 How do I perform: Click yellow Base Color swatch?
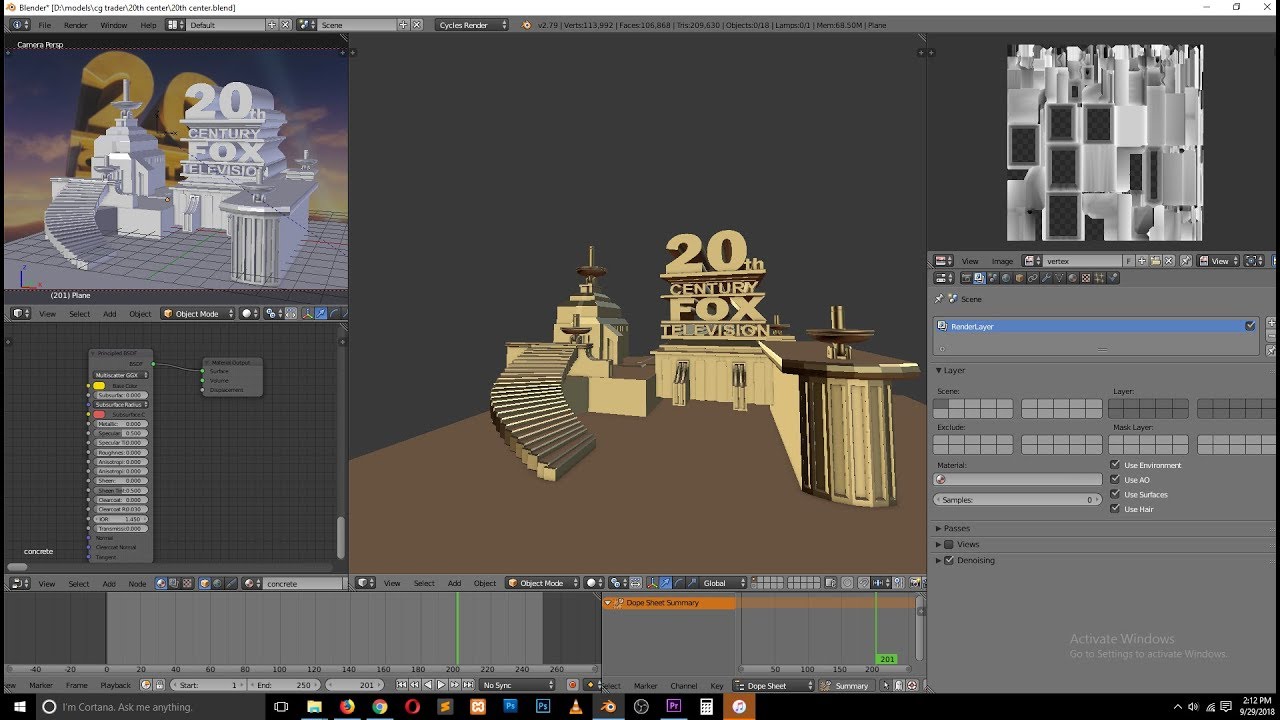point(99,385)
